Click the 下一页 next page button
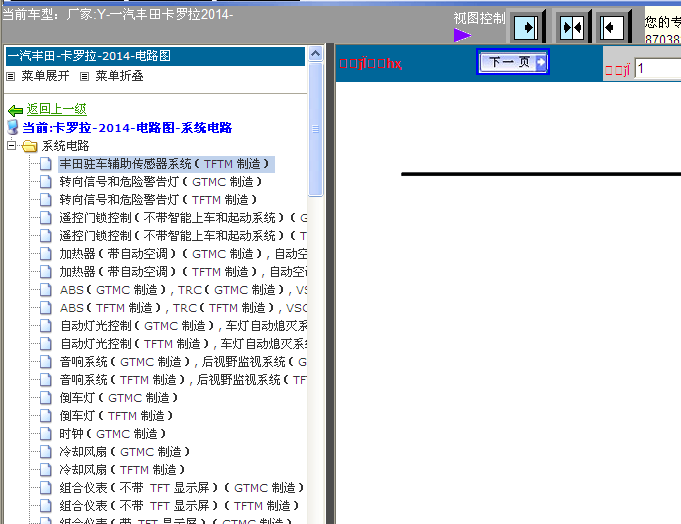Image resolution: width=681 pixels, height=524 pixels. point(513,62)
